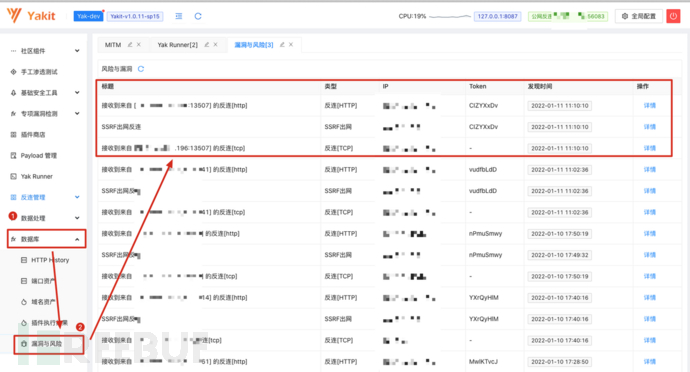Close the MITM tab
Image resolution: width=690 pixels, height=372 pixels.
139,44
